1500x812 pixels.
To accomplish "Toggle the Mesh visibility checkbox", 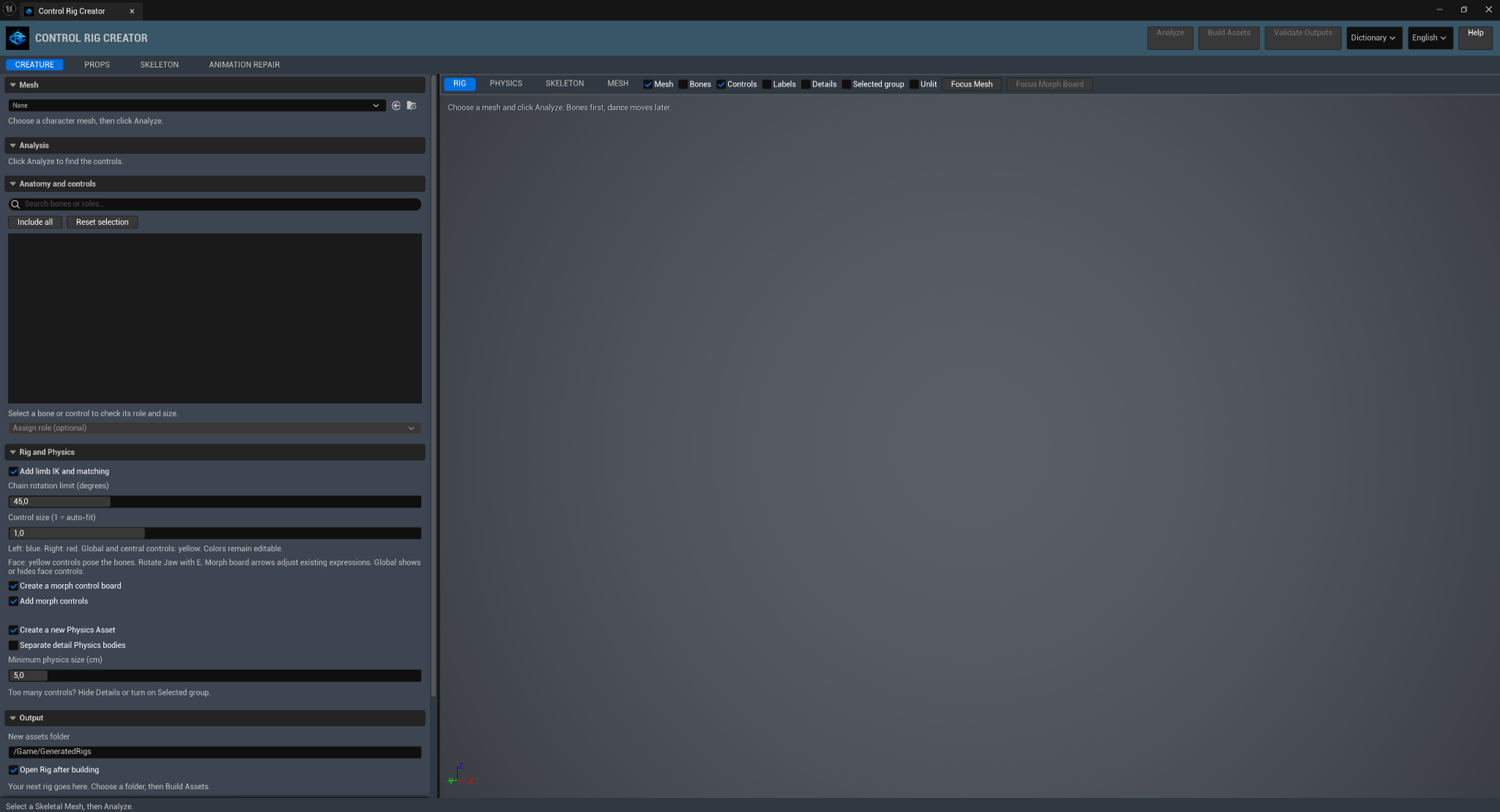I will 648,84.
